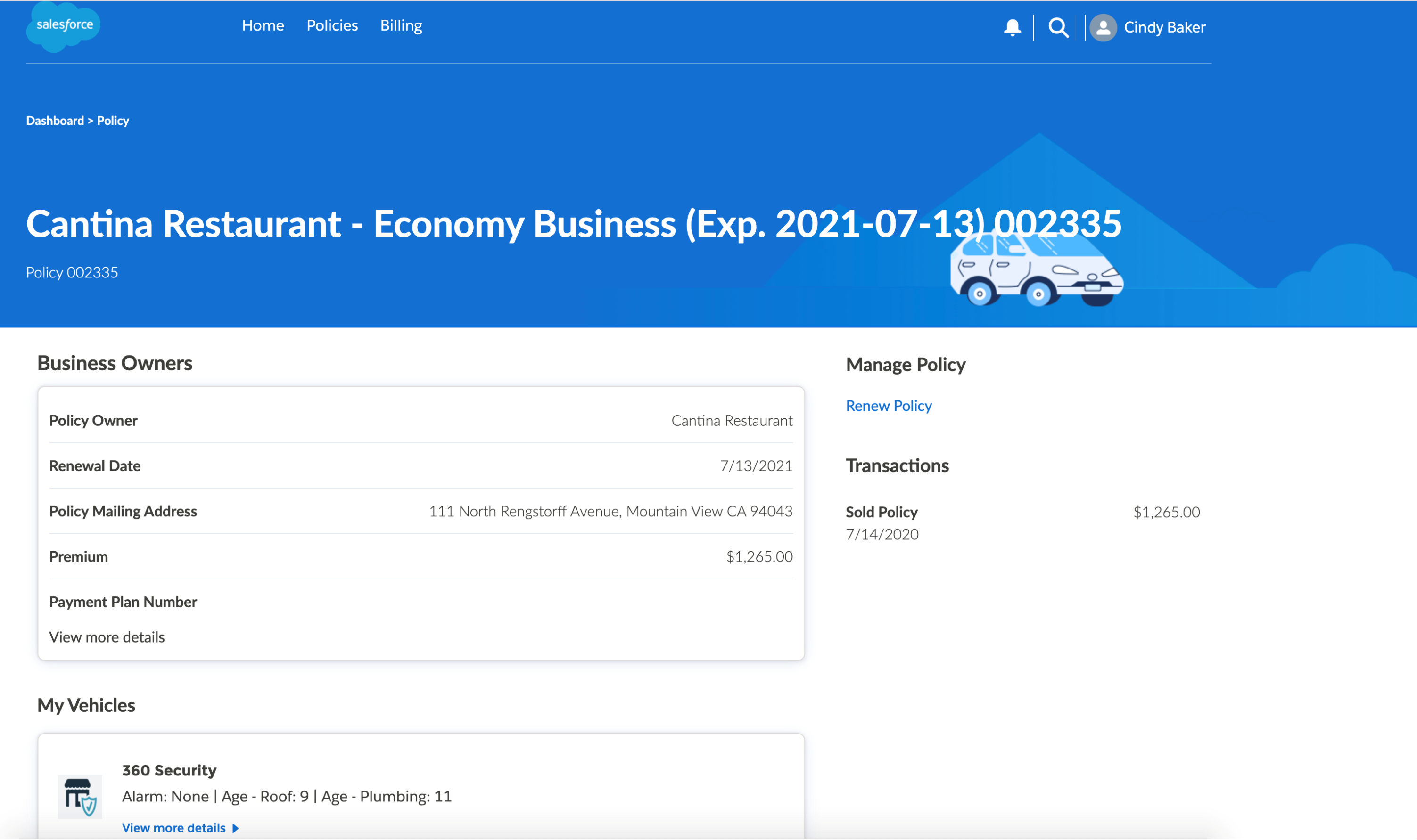Open Cindy Baker's profile name
The height and width of the screenshot is (840, 1417).
point(1164,27)
